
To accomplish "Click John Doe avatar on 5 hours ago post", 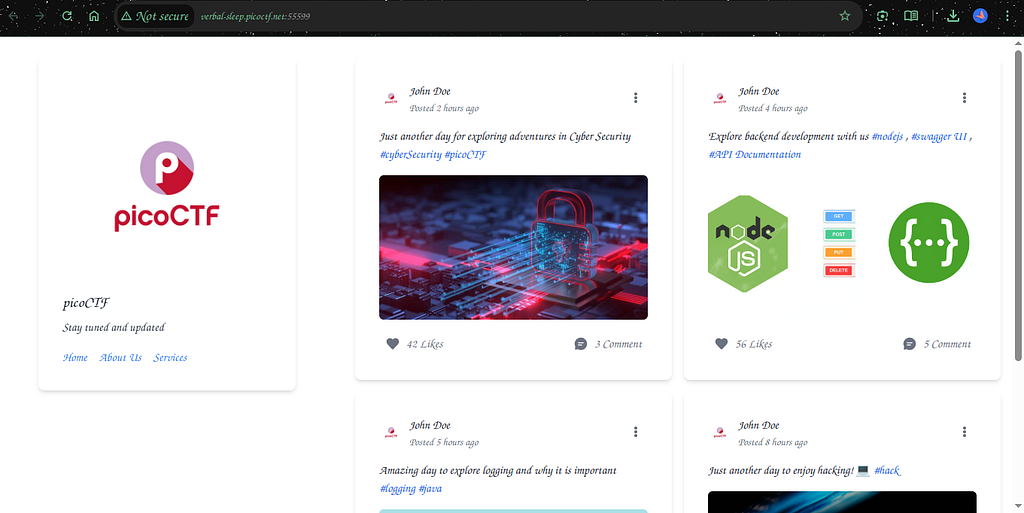I will point(391,433).
